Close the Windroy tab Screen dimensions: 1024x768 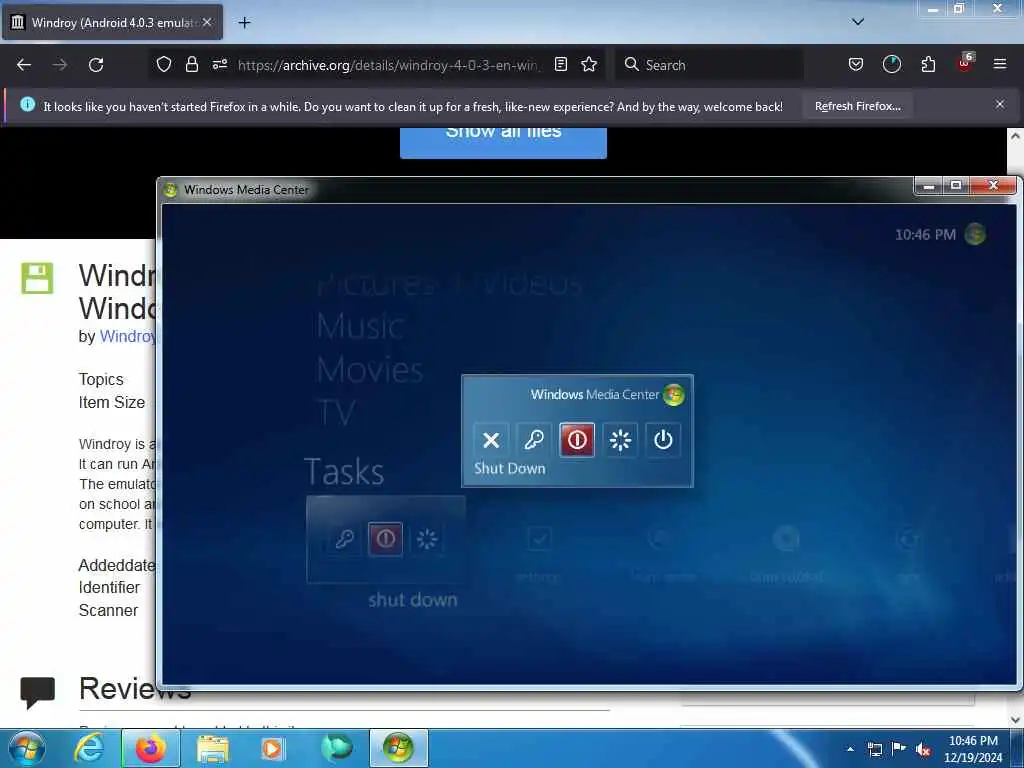click(207, 23)
